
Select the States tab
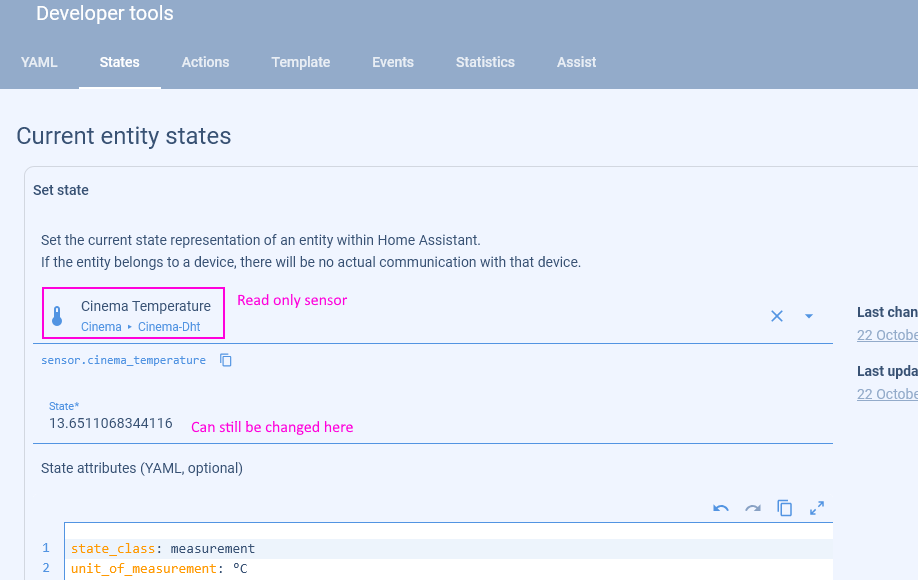pos(119,62)
